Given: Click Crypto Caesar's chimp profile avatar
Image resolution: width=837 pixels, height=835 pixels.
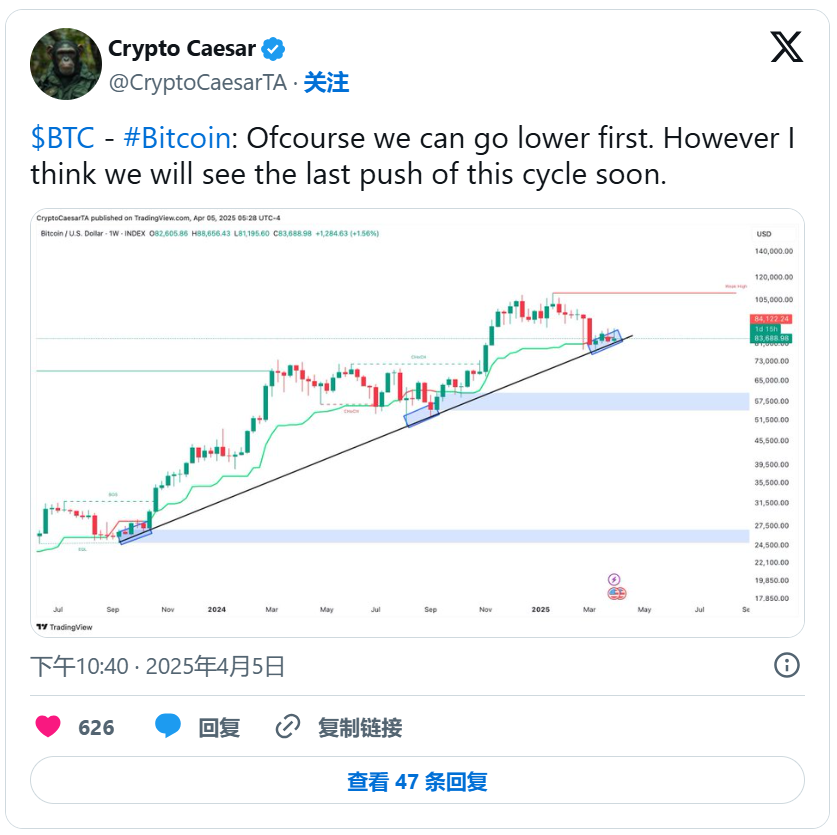Looking at the screenshot, I should (66, 64).
